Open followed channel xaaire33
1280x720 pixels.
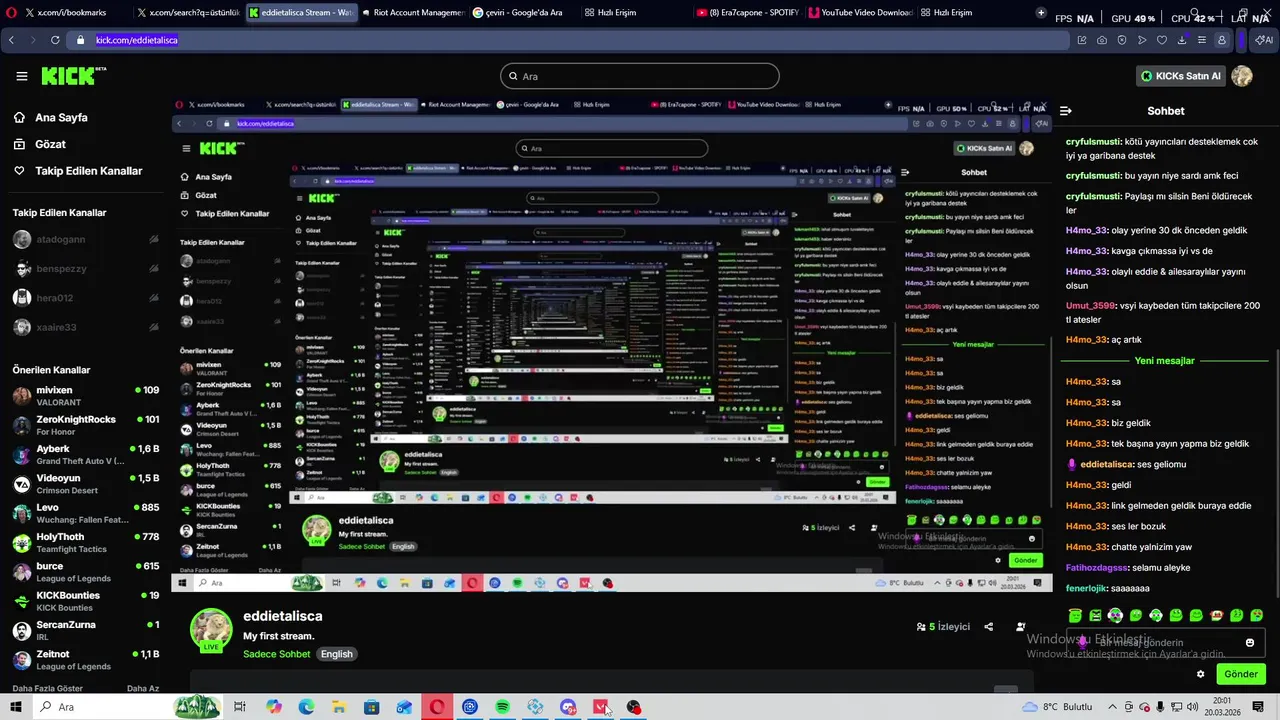point(85,327)
